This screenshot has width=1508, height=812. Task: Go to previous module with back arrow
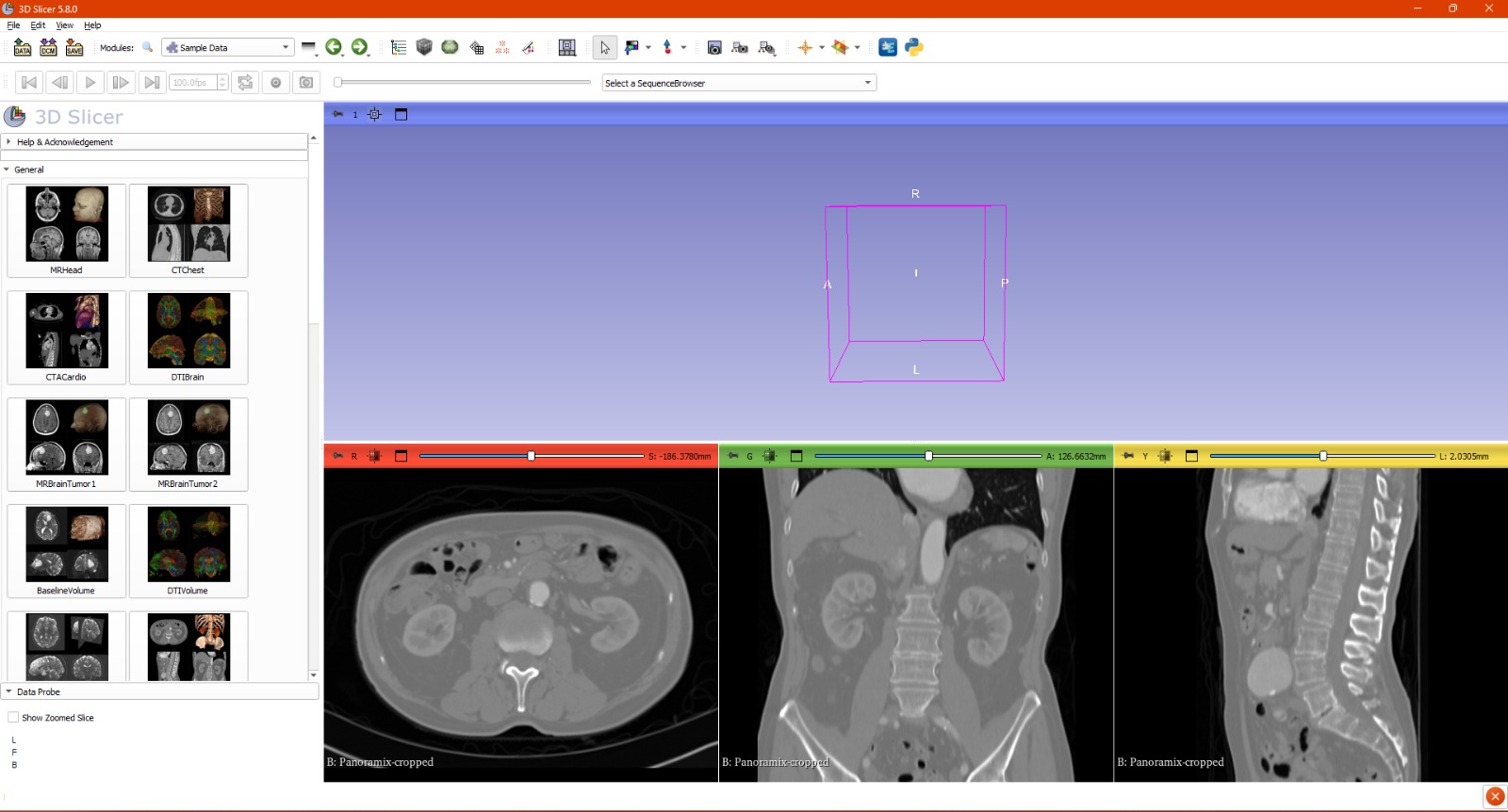[x=334, y=47]
